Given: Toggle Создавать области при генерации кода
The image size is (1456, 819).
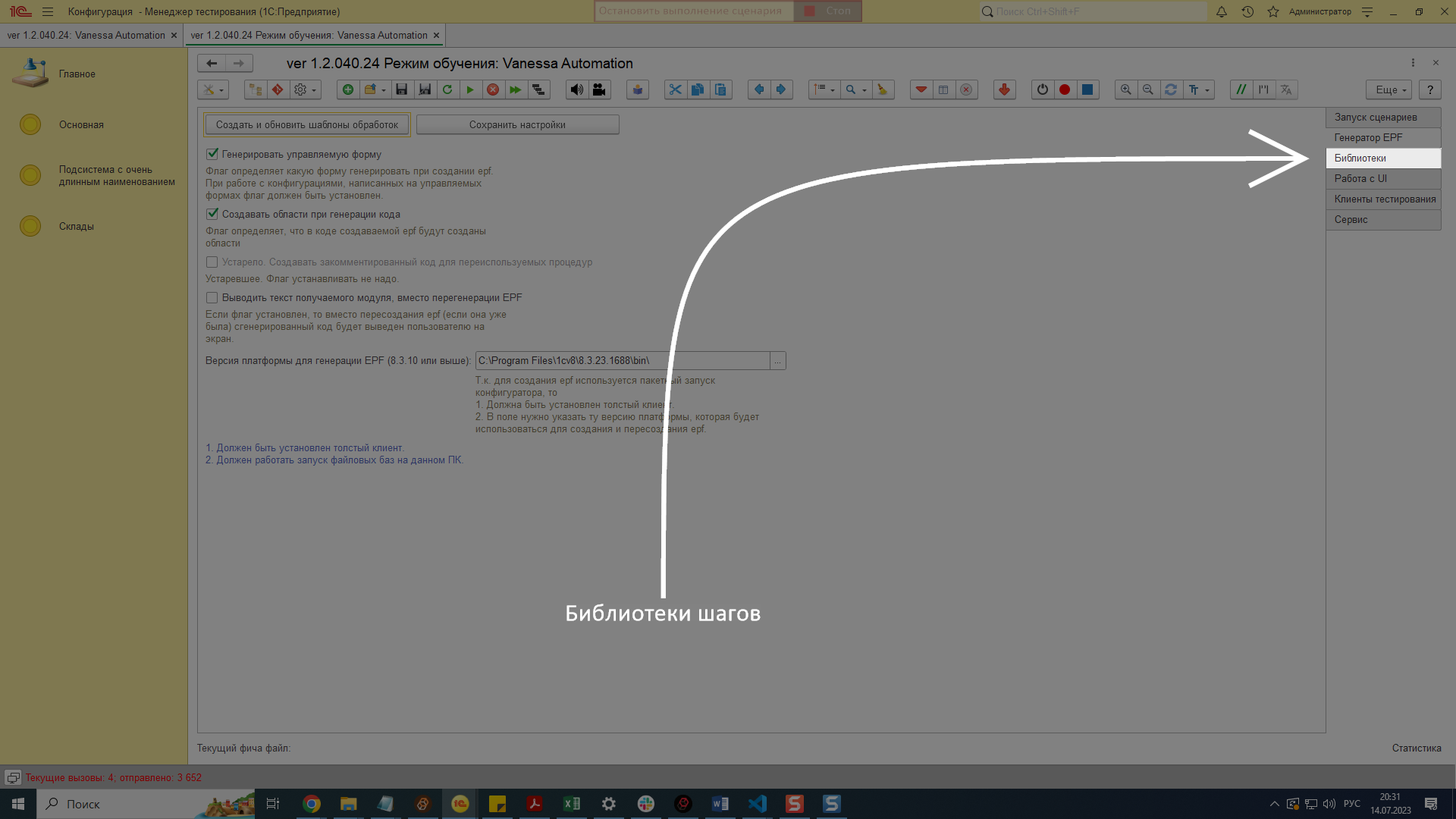Looking at the screenshot, I should click(x=212, y=214).
